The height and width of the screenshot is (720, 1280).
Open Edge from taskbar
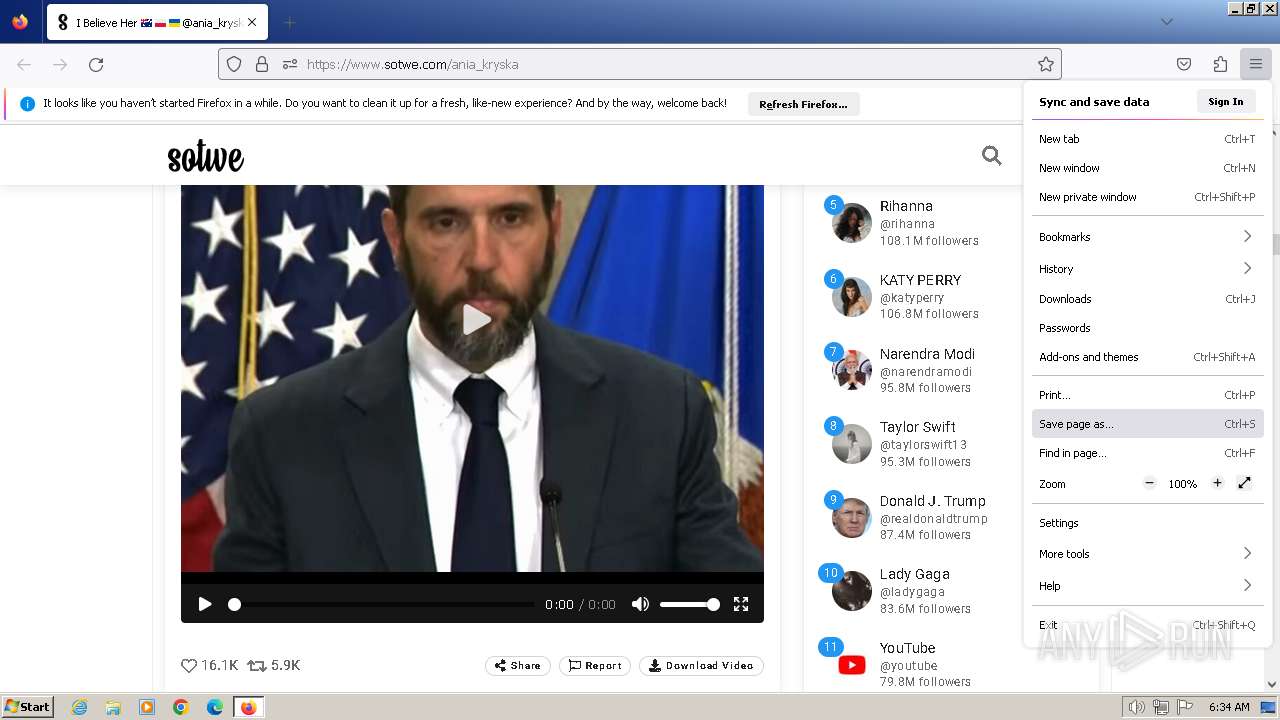(x=215, y=707)
